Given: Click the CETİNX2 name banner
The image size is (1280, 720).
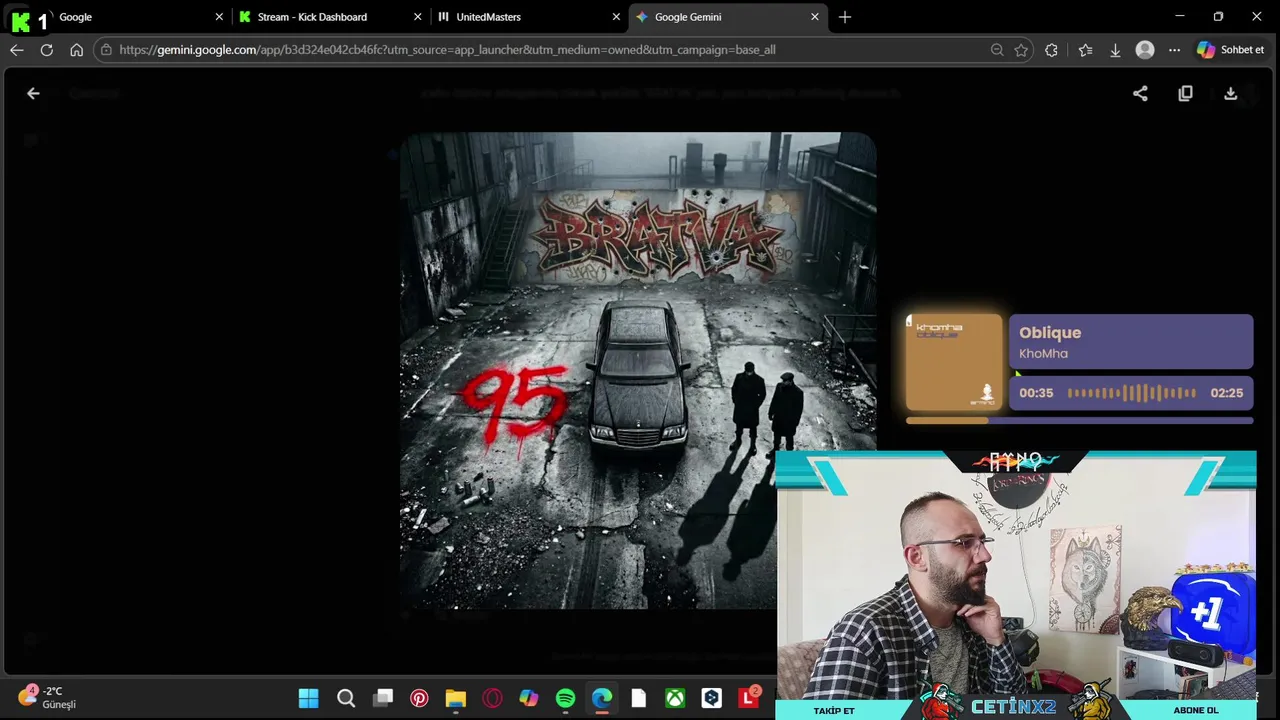Looking at the screenshot, I should tap(1013, 707).
